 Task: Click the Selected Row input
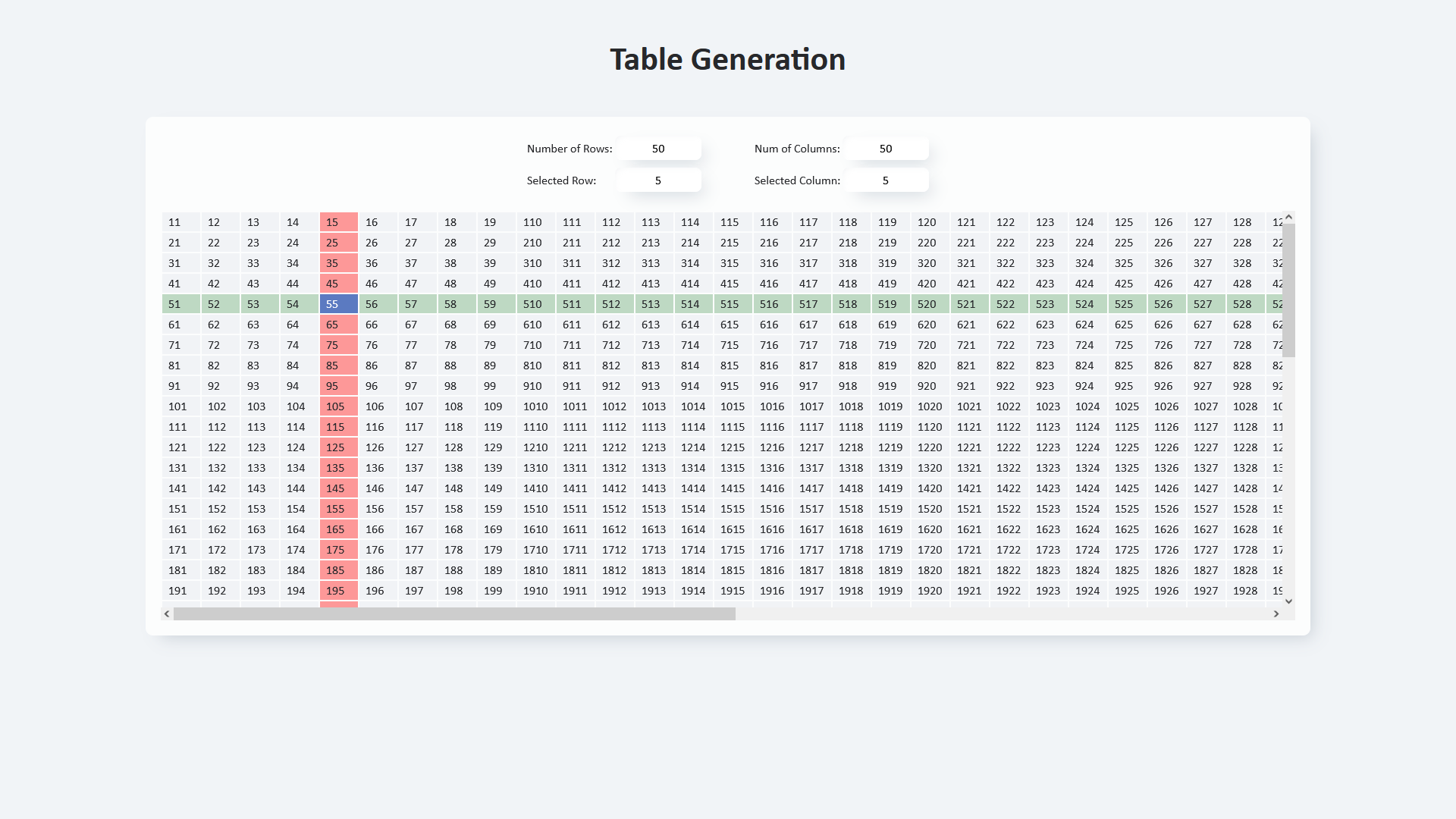pos(658,180)
